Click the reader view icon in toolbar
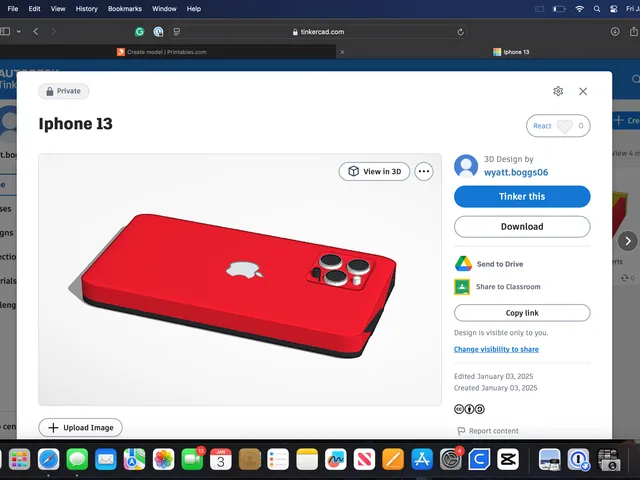 coord(177,32)
